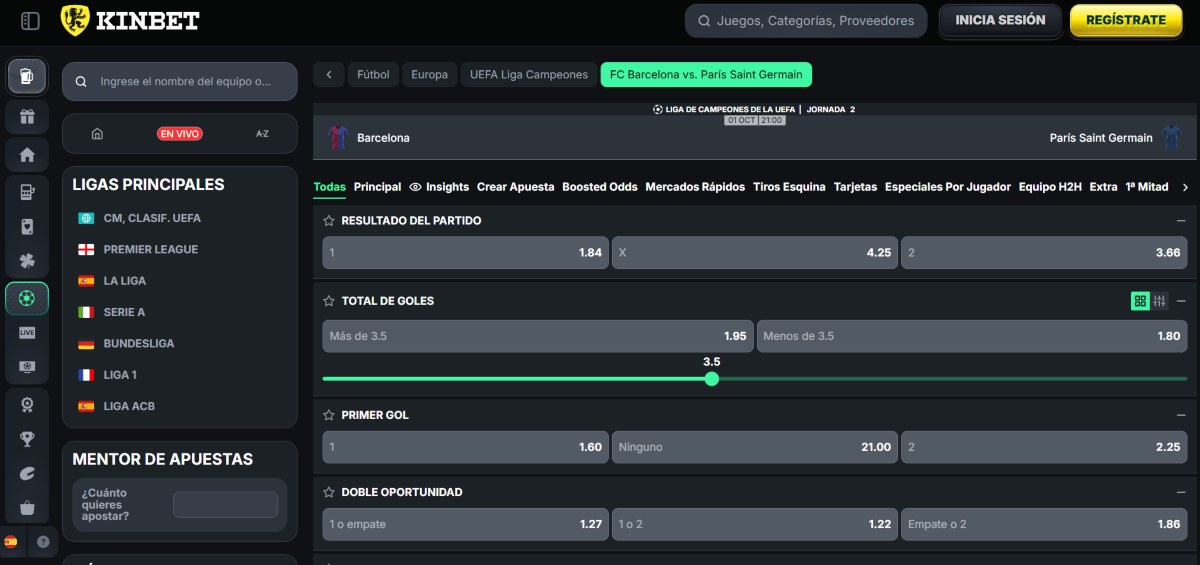
Task: Click the soccer ball sports sidebar icon
Action: coord(27,298)
